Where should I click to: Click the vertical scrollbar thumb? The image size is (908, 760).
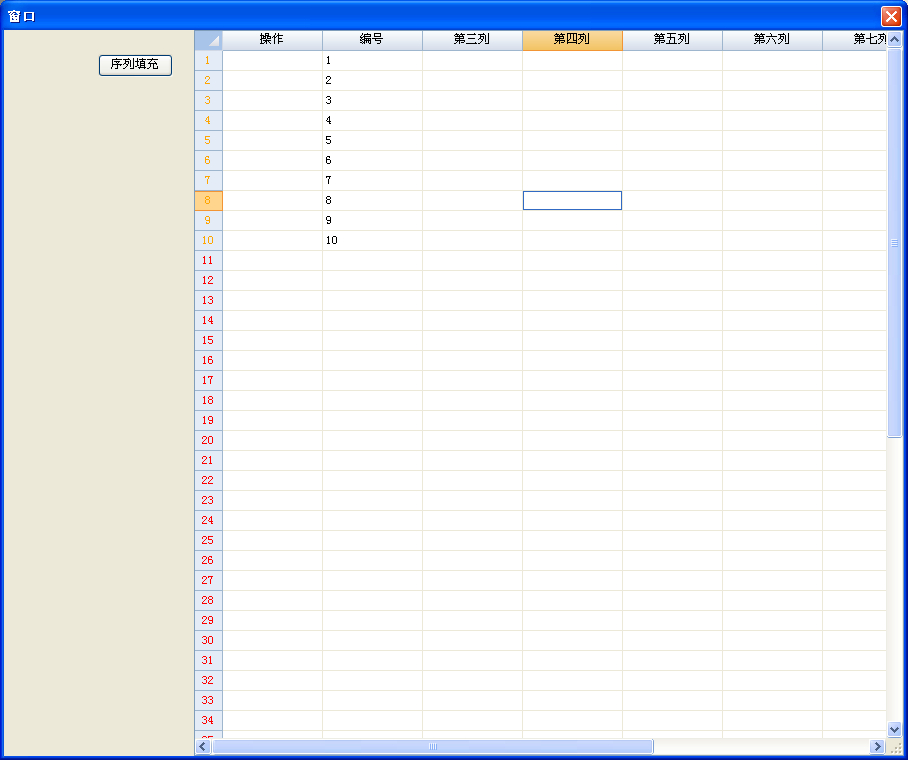[895, 243]
